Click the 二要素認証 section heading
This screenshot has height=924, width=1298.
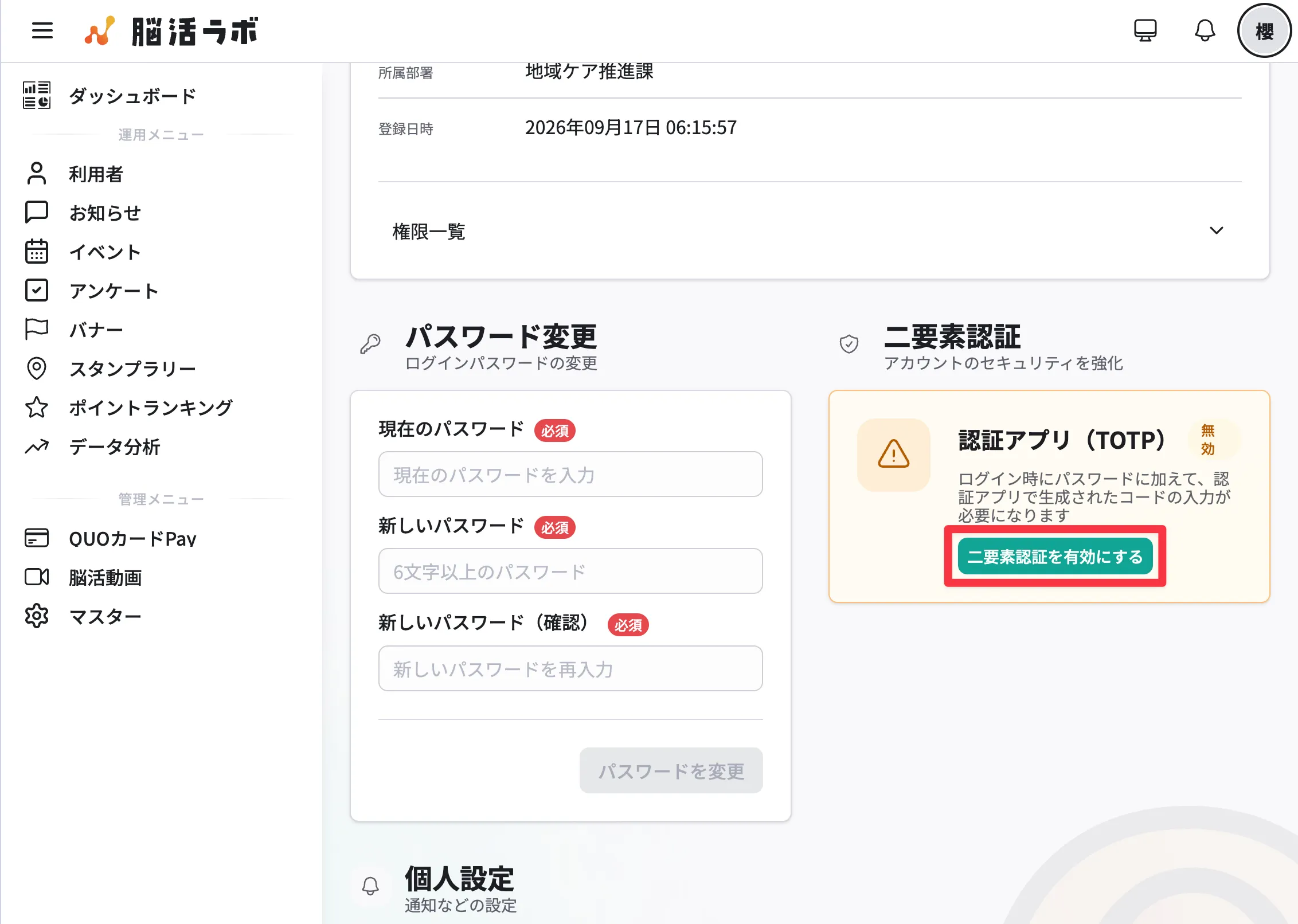[952, 336]
